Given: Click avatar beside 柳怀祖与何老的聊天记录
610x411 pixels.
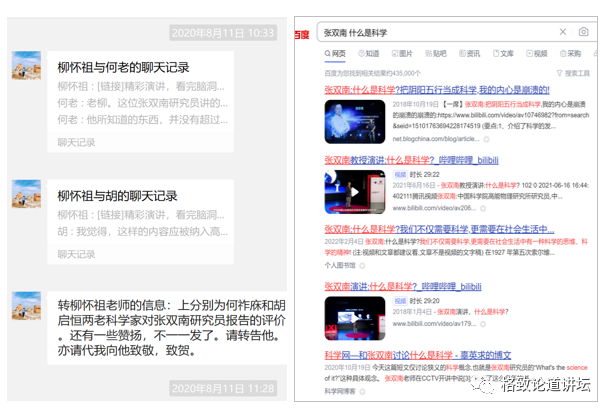Looking at the screenshot, I should tap(26, 65).
